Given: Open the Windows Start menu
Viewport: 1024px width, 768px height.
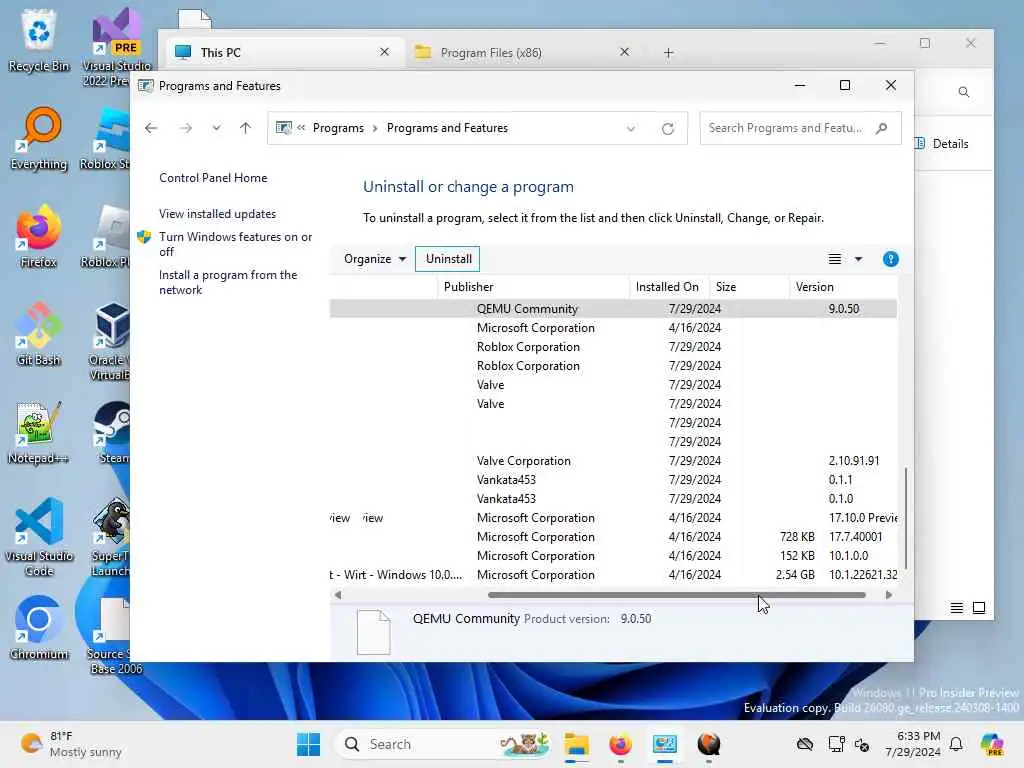Looking at the screenshot, I should click(308, 744).
